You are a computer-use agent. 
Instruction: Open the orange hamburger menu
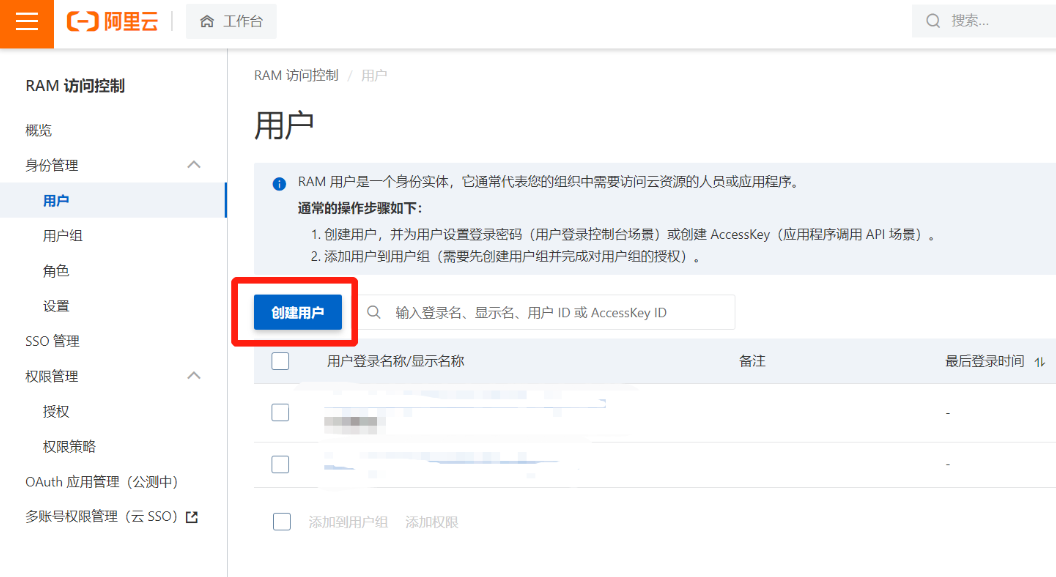click(x=27, y=22)
